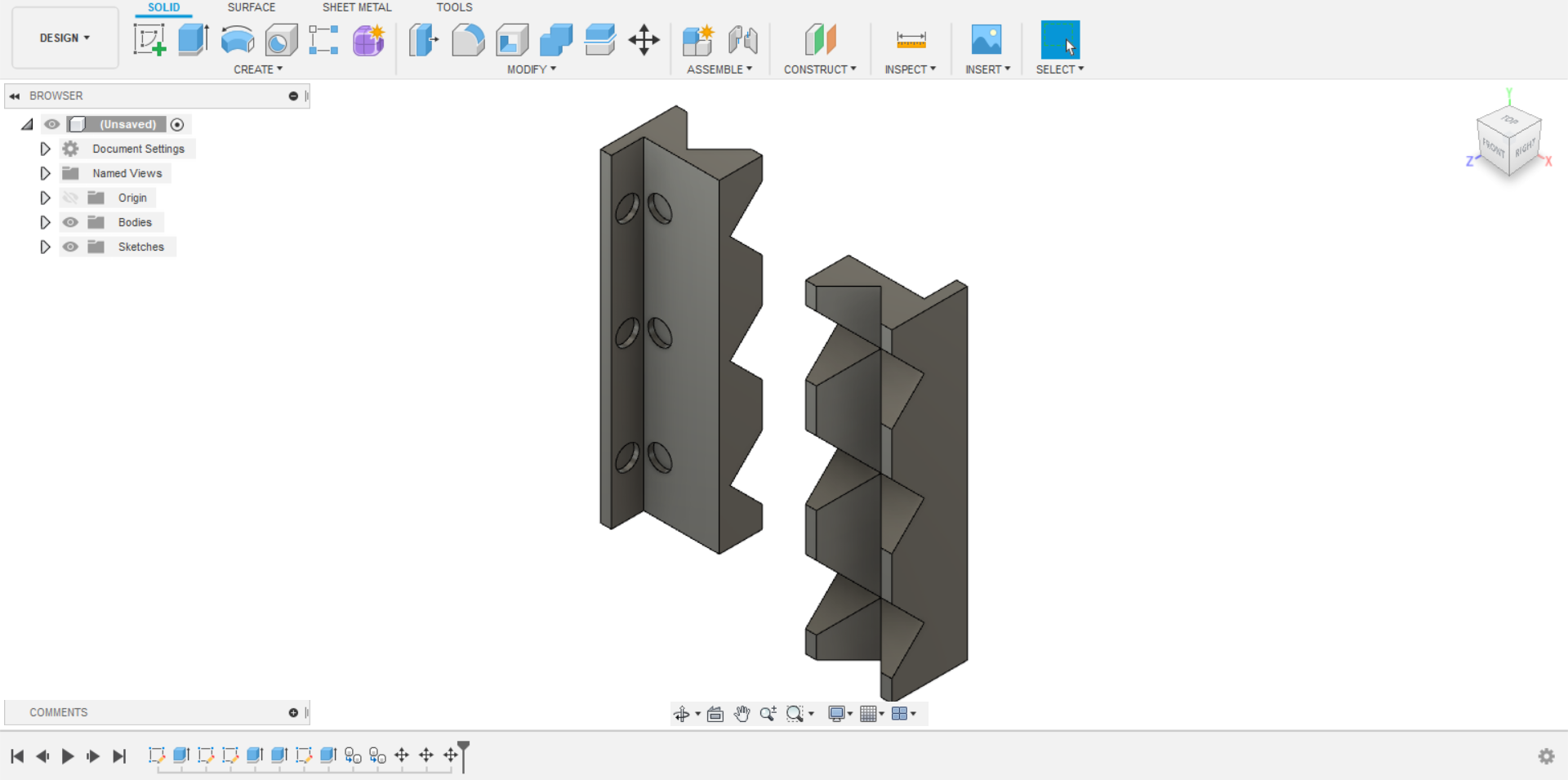Select the Extrude tool in the toolbar

point(194,39)
